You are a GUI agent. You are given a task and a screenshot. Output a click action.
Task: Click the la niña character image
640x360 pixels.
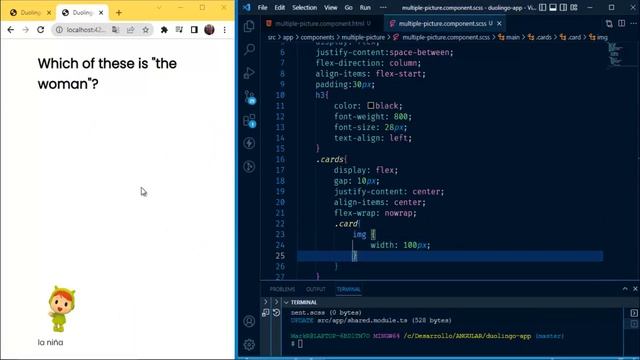coord(61,309)
